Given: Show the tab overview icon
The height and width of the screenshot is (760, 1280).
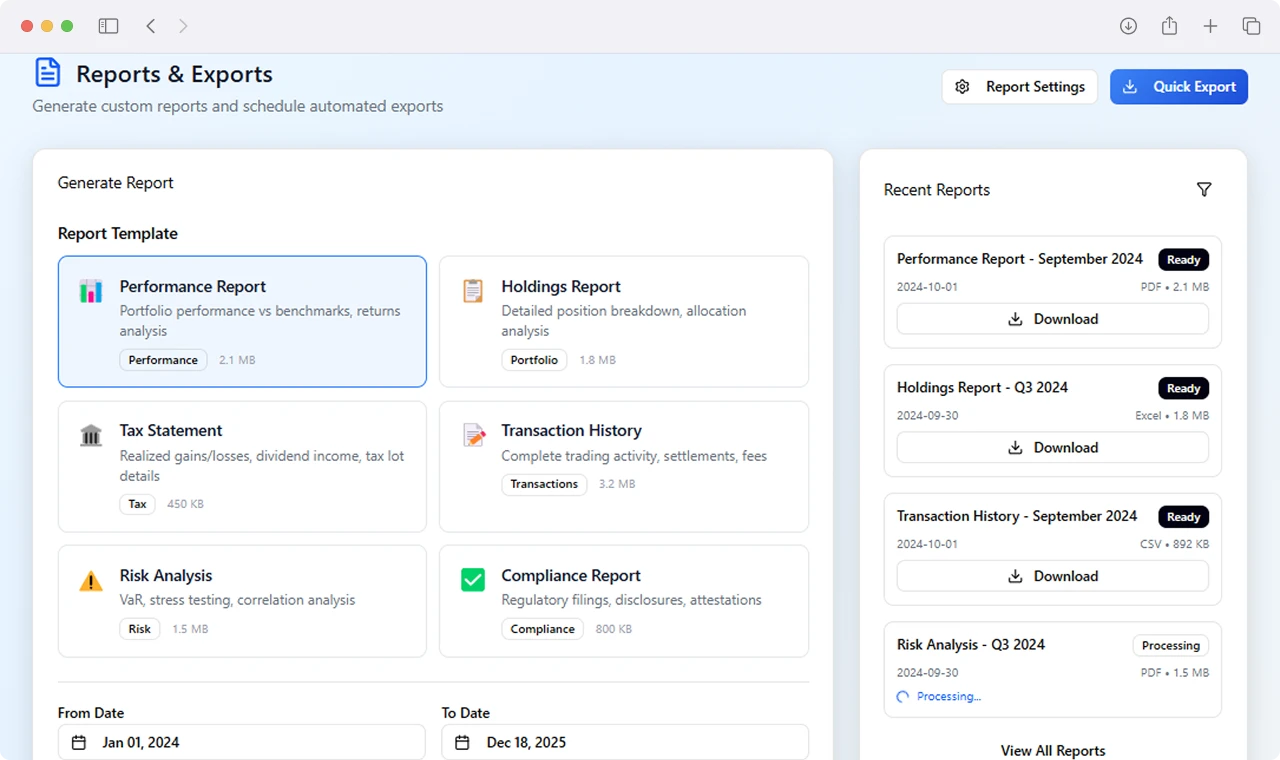Looking at the screenshot, I should (1251, 26).
